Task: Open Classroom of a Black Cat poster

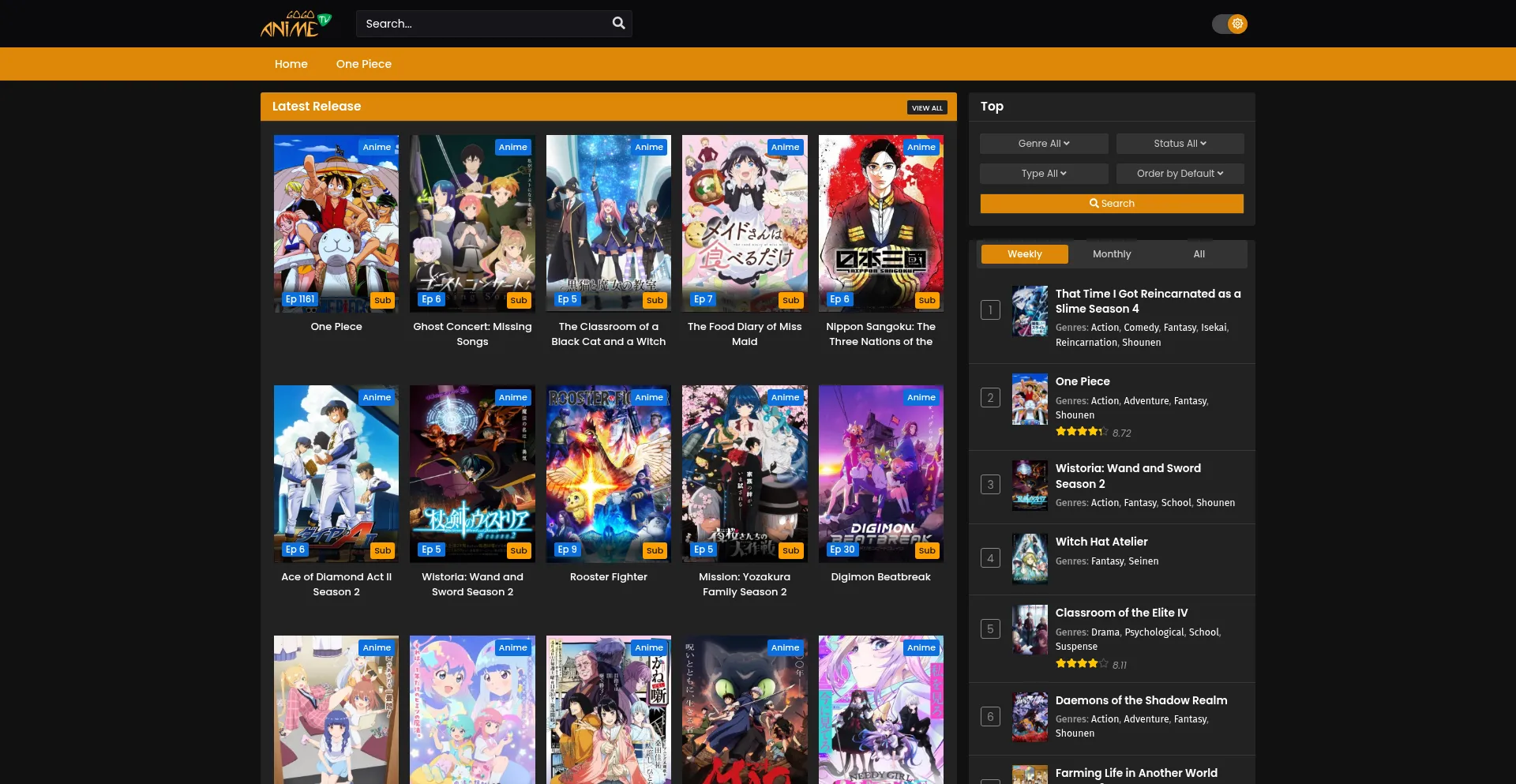Action: click(609, 223)
